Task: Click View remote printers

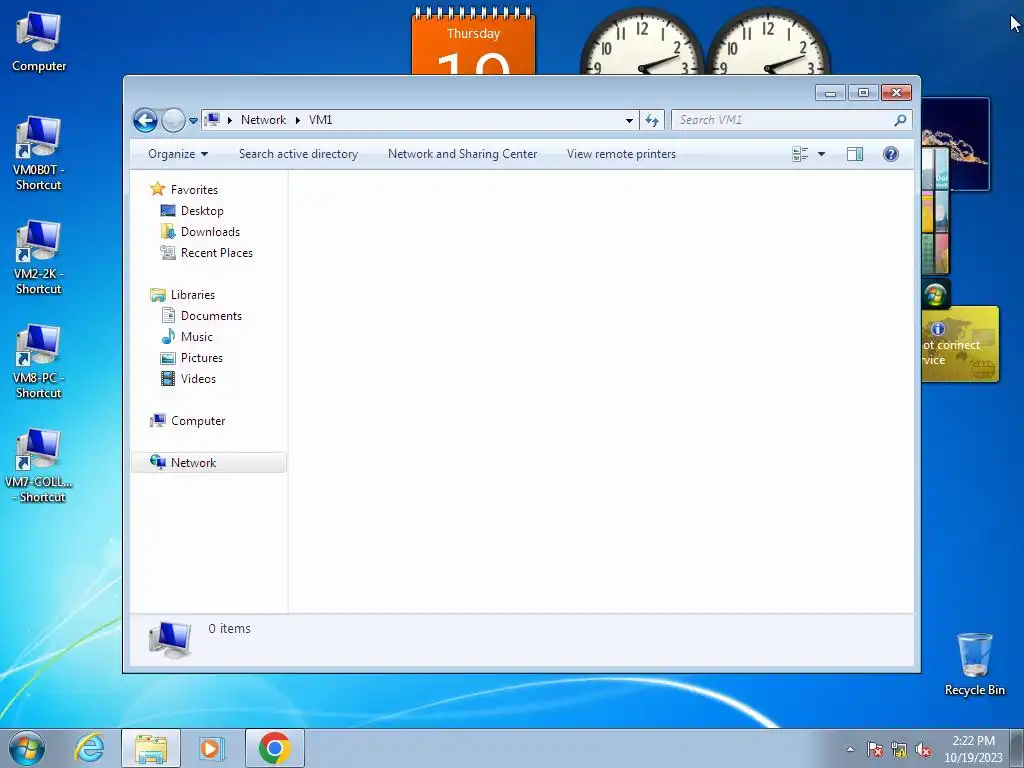Action: coord(621,154)
